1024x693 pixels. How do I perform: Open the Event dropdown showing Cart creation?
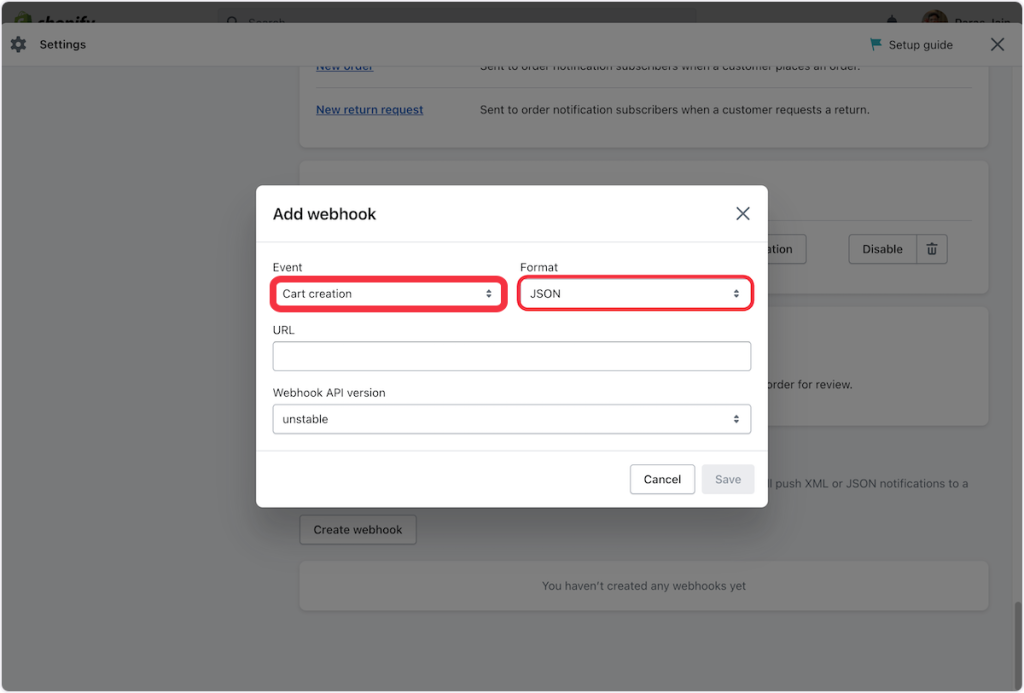pos(388,294)
